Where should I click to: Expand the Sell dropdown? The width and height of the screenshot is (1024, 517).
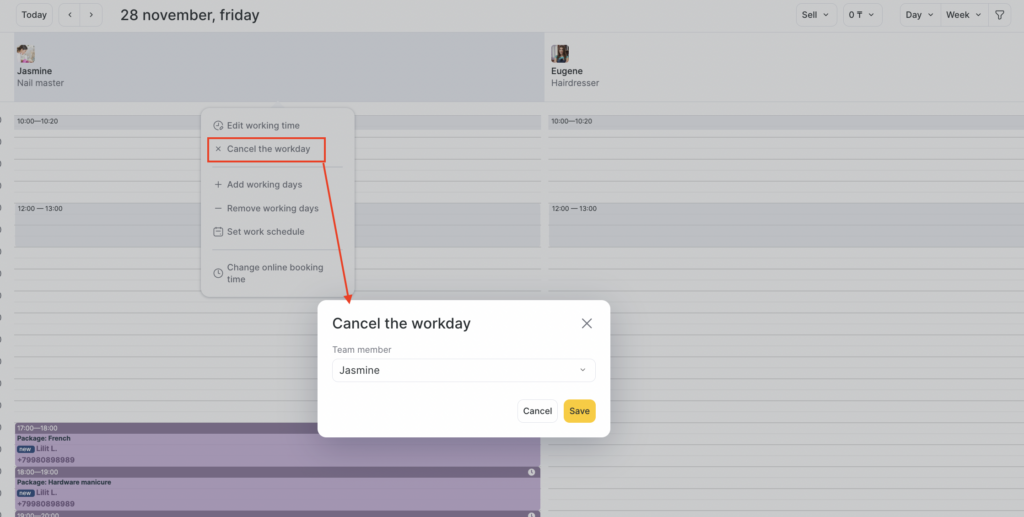pos(815,15)
